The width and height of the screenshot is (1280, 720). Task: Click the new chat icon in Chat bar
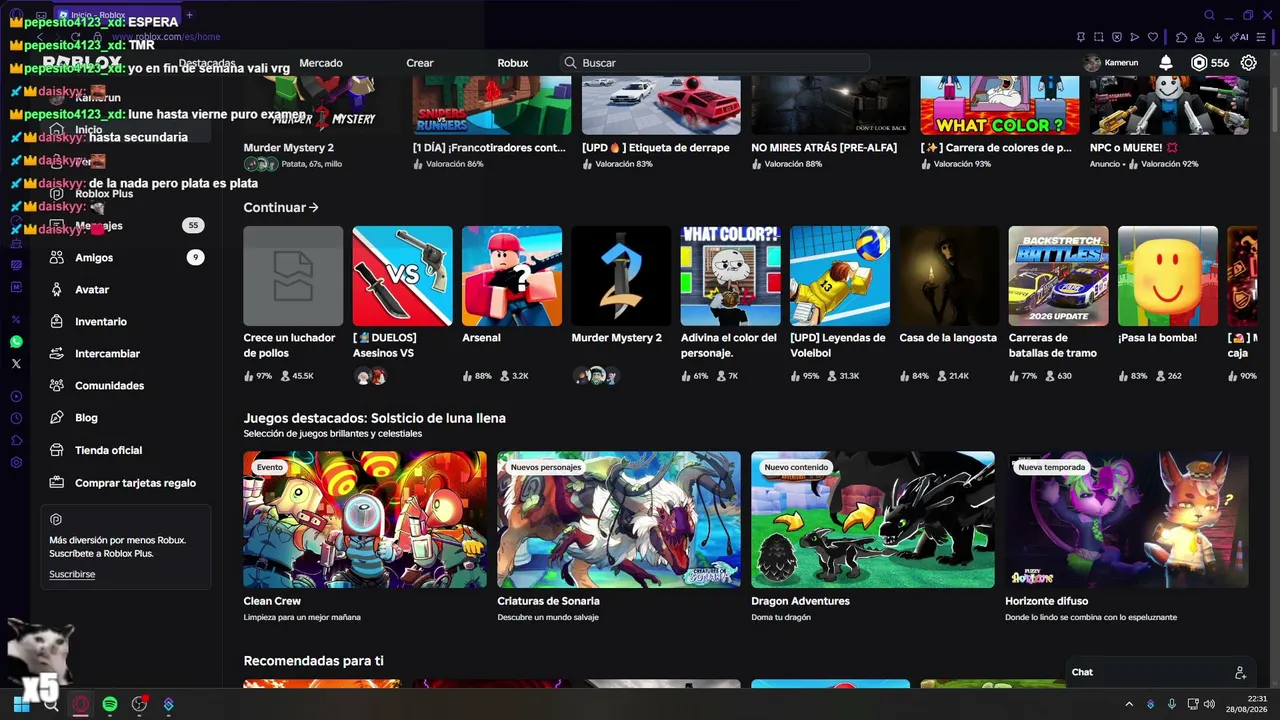pyautogui.click(x=1240, y=672)
